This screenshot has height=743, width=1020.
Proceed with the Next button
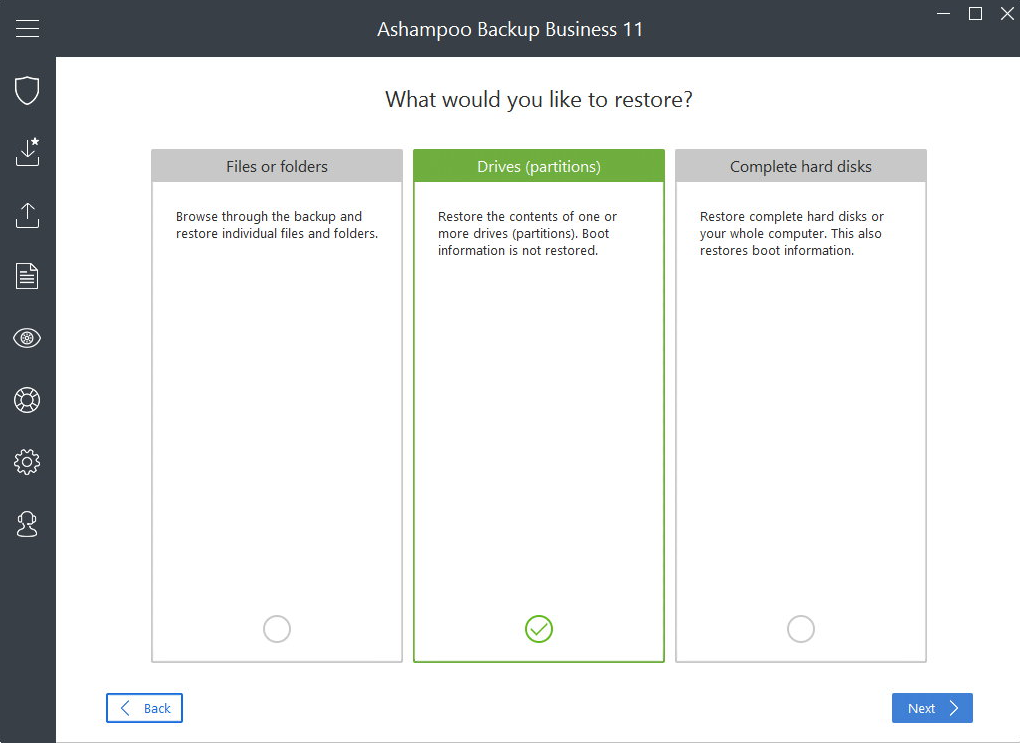tap(932, 708)
